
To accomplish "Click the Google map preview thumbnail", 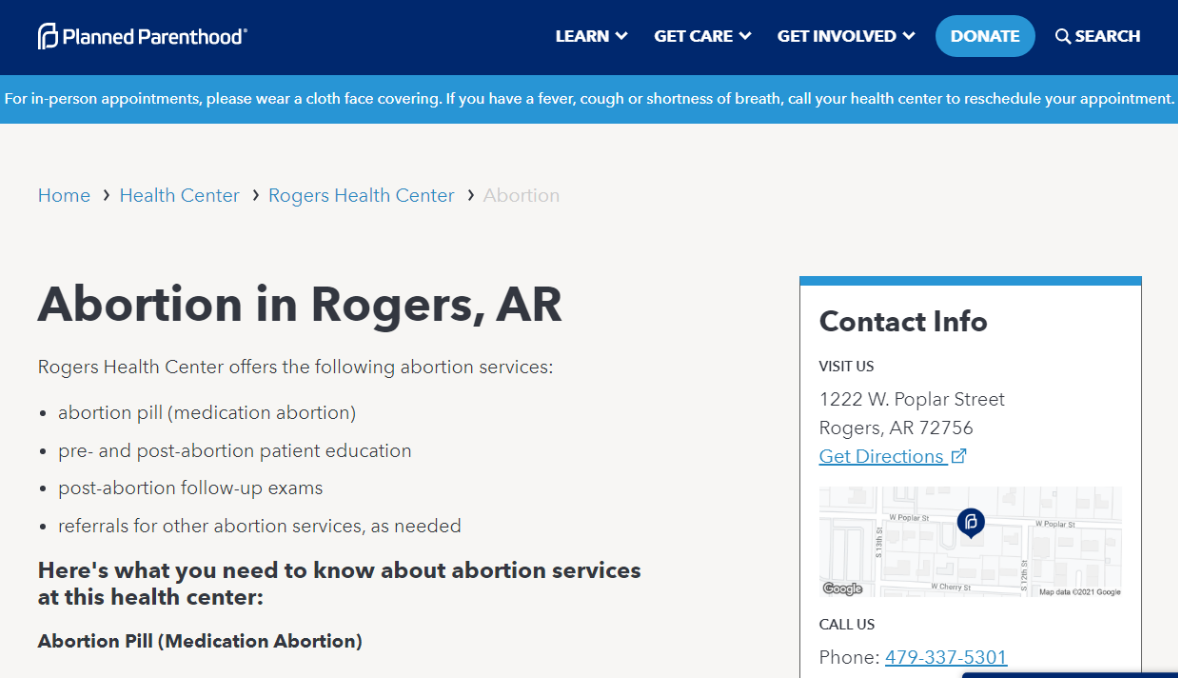I will coord(968,541).
